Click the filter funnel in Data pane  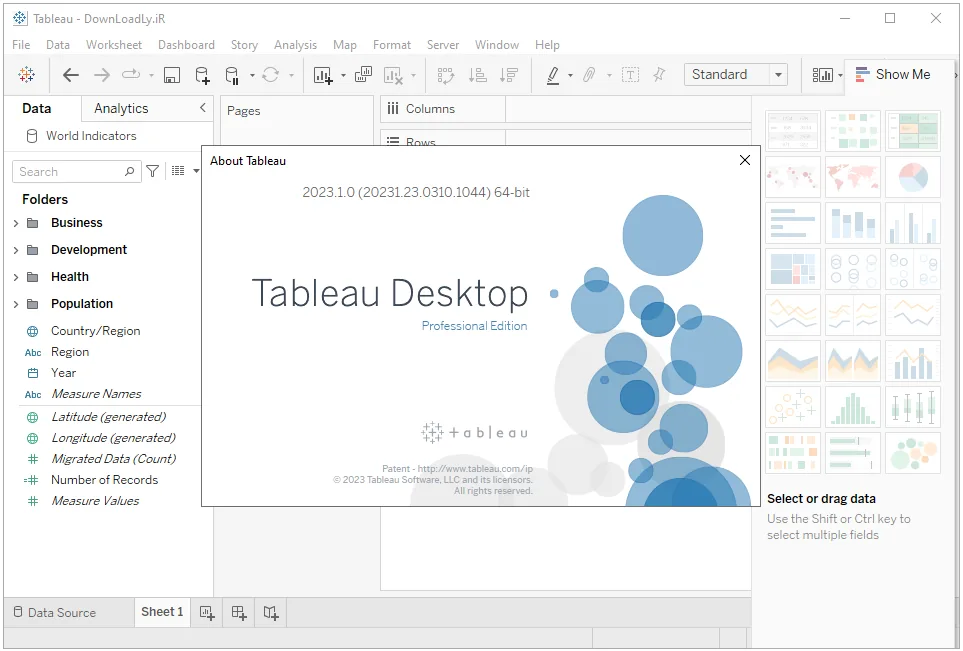coord(153,171)
